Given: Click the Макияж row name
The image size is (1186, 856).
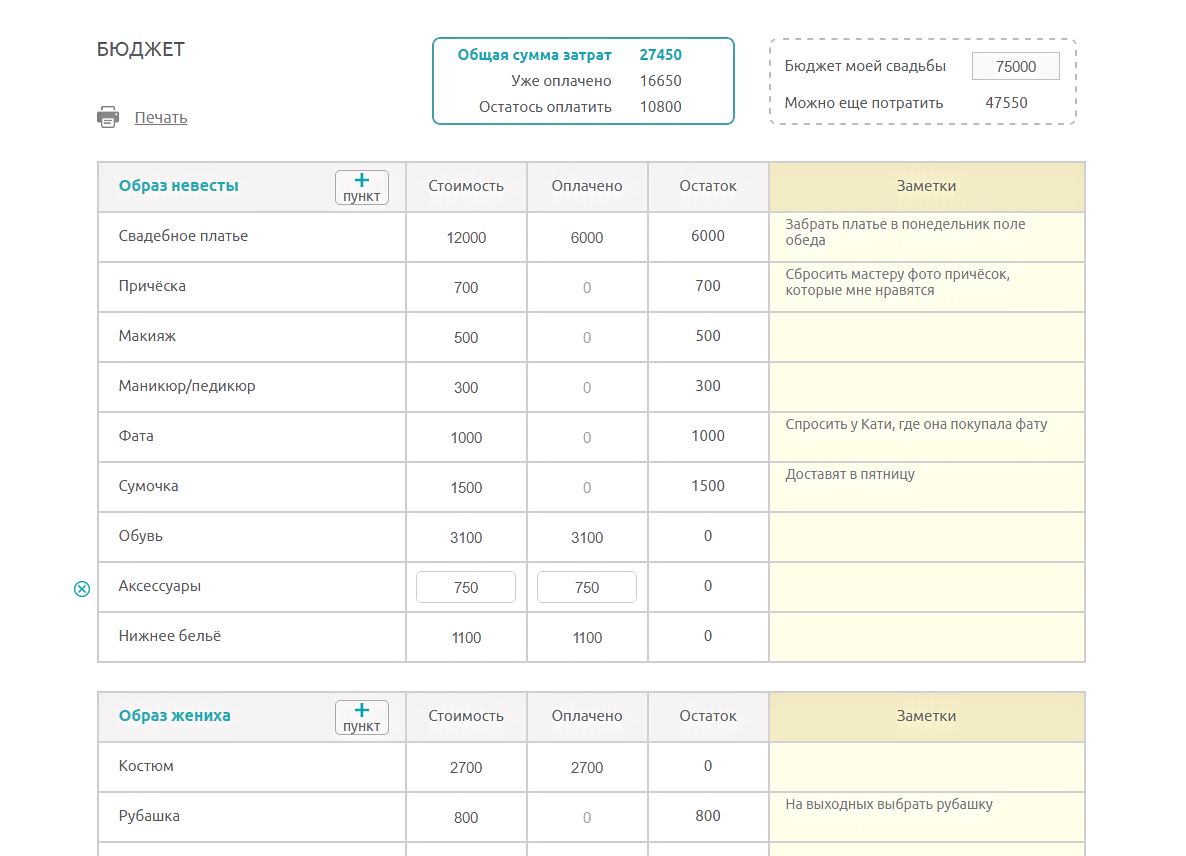Looking at the screenshot, I should [147, 336].
